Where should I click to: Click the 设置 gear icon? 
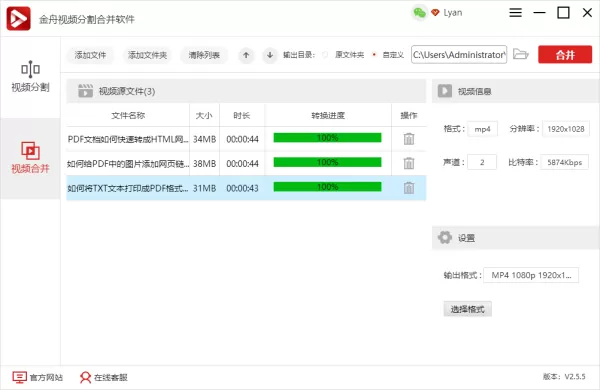coord(445,237)
